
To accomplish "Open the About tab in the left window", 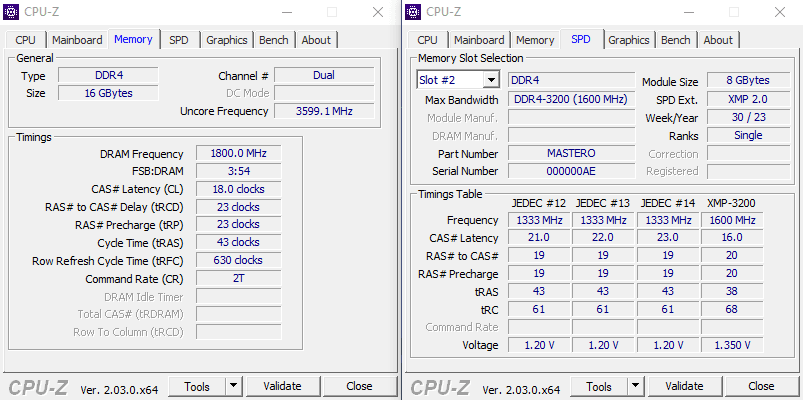I will coord(316,40).
